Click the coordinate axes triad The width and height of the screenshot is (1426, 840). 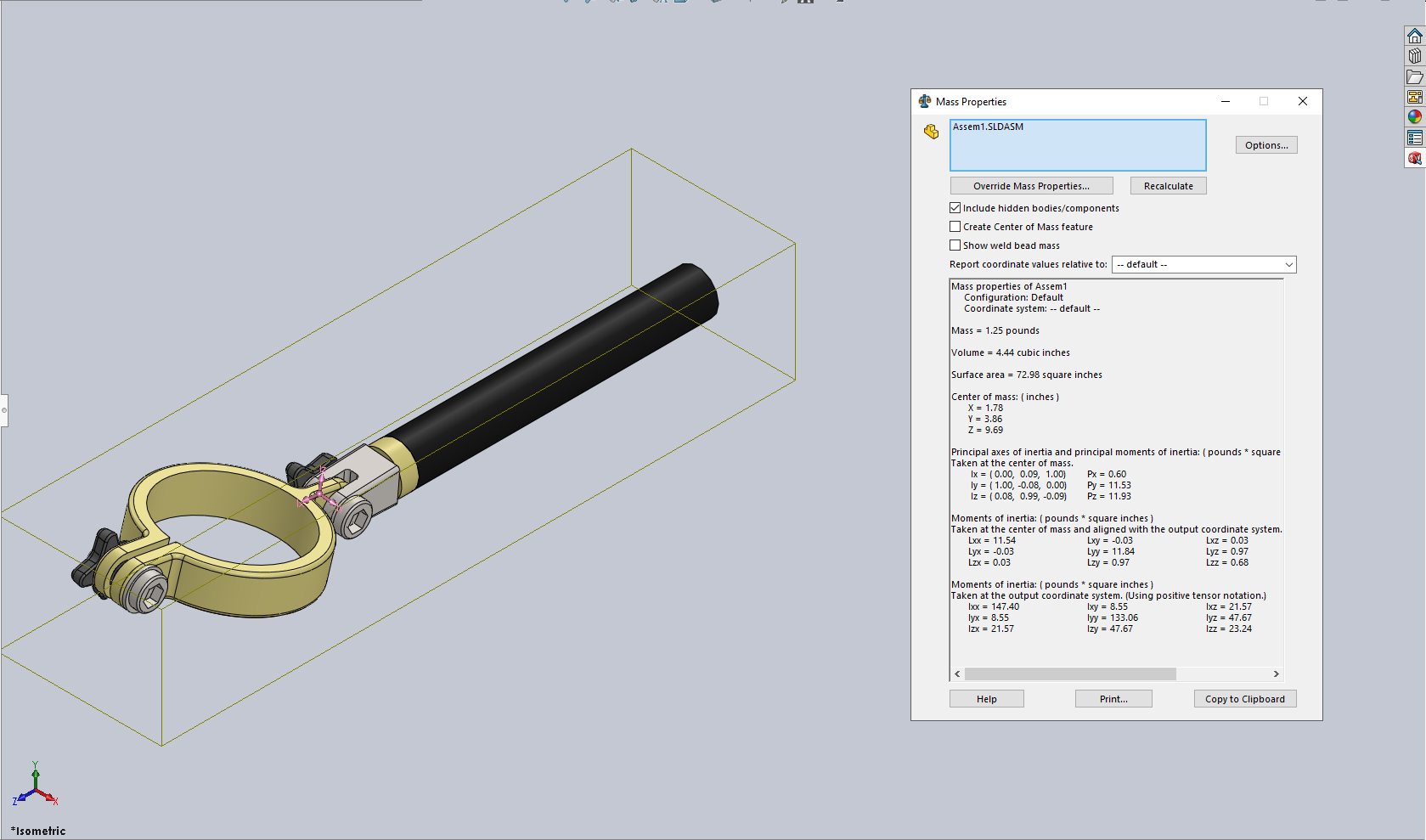coord(35,786)
